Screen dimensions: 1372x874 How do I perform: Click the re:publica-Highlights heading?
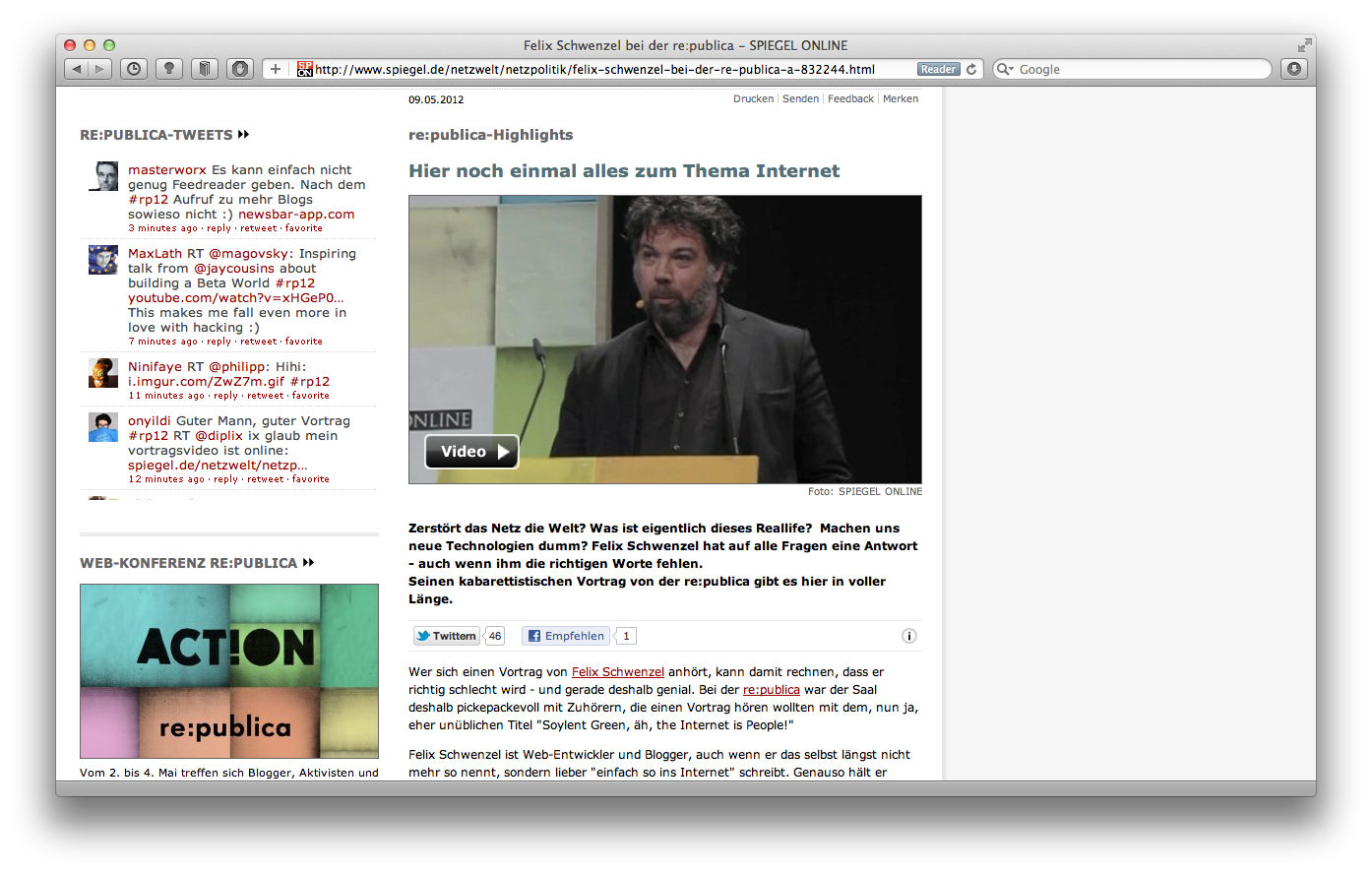490,135
